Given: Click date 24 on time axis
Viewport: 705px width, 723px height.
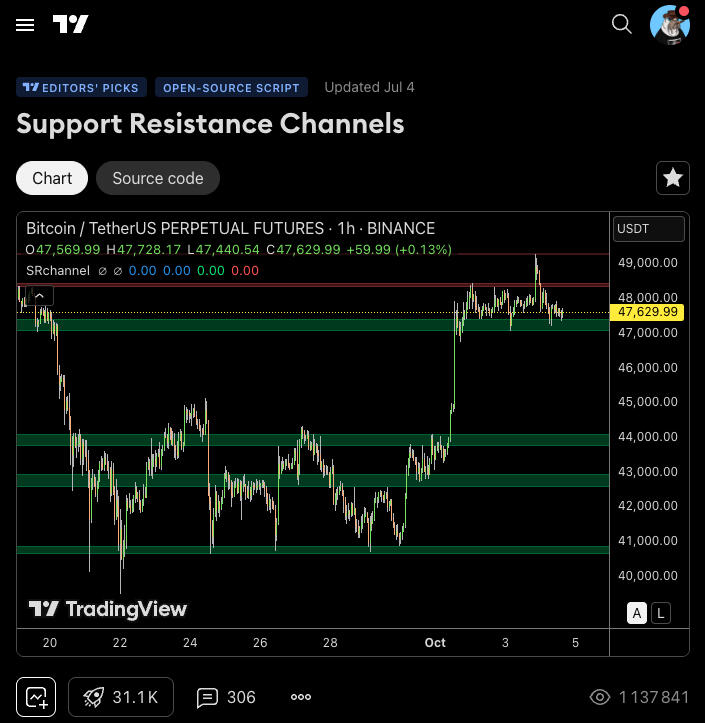Looking at the screenshot, I should [190, 642].
